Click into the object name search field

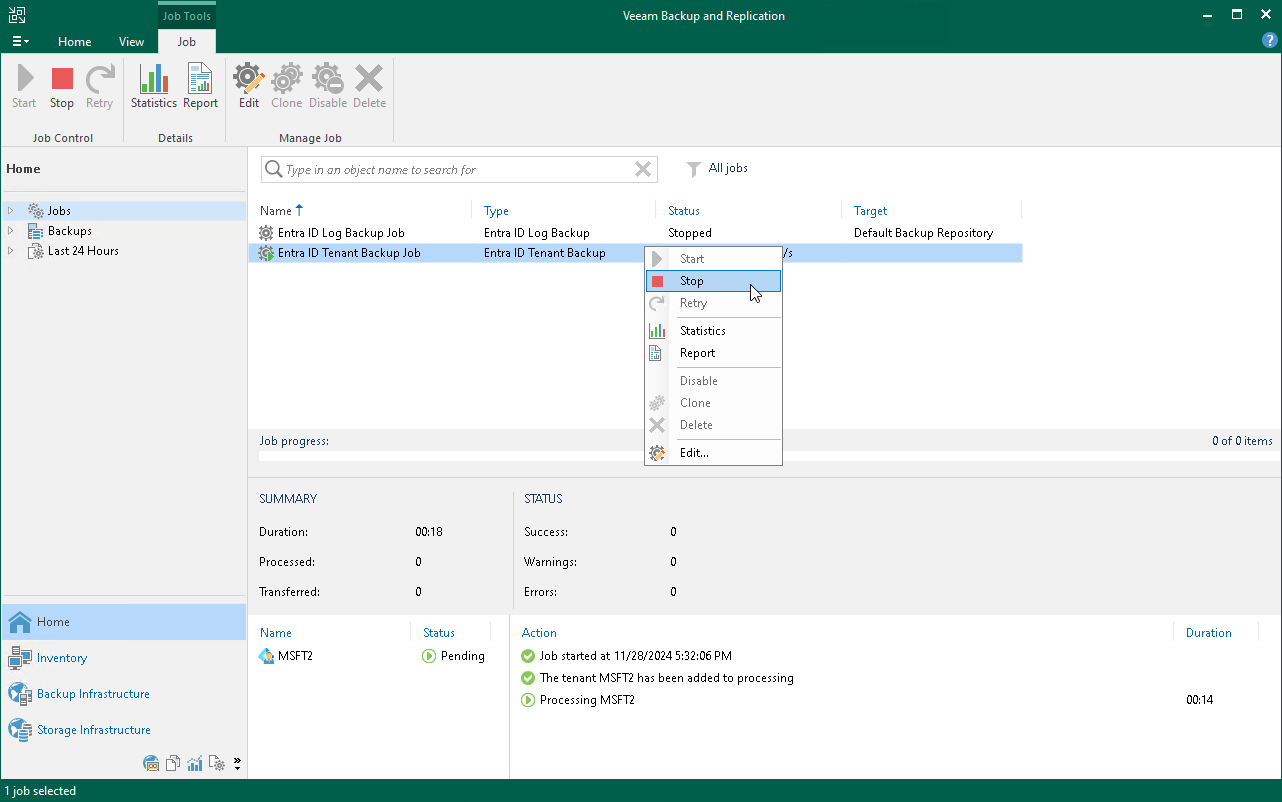457,170
